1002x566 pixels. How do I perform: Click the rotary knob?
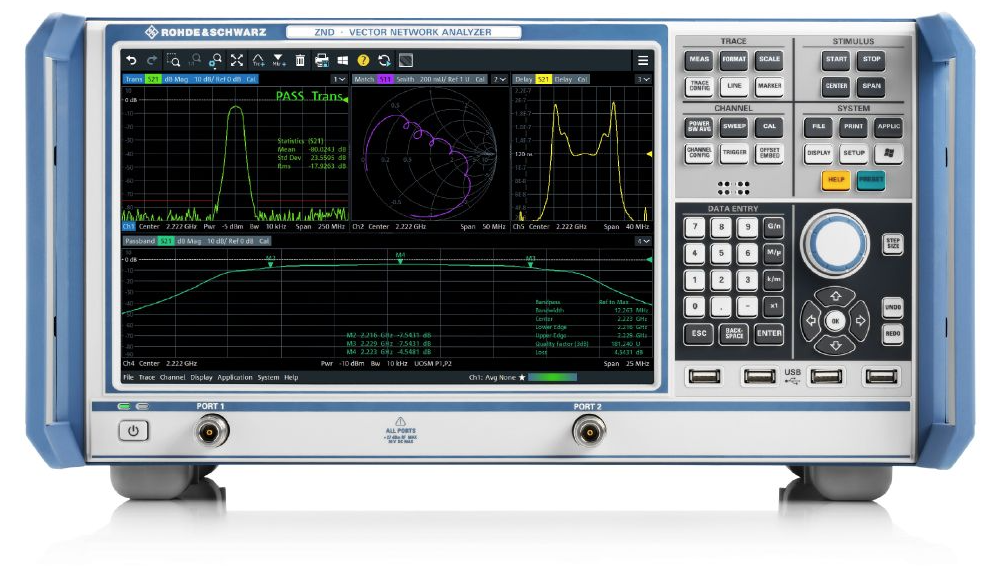point(835,243)
